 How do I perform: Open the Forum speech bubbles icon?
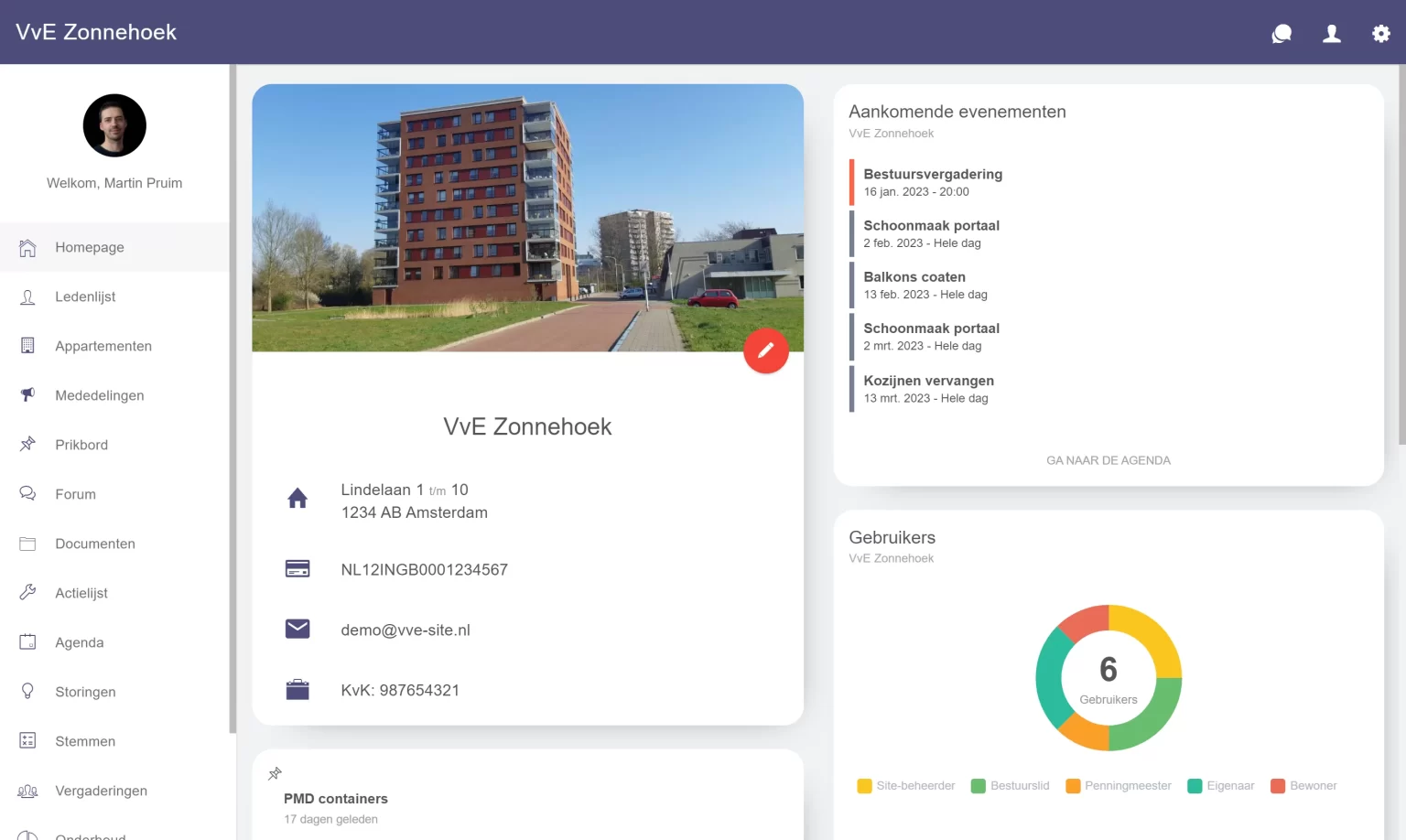[x=27, y=494]
